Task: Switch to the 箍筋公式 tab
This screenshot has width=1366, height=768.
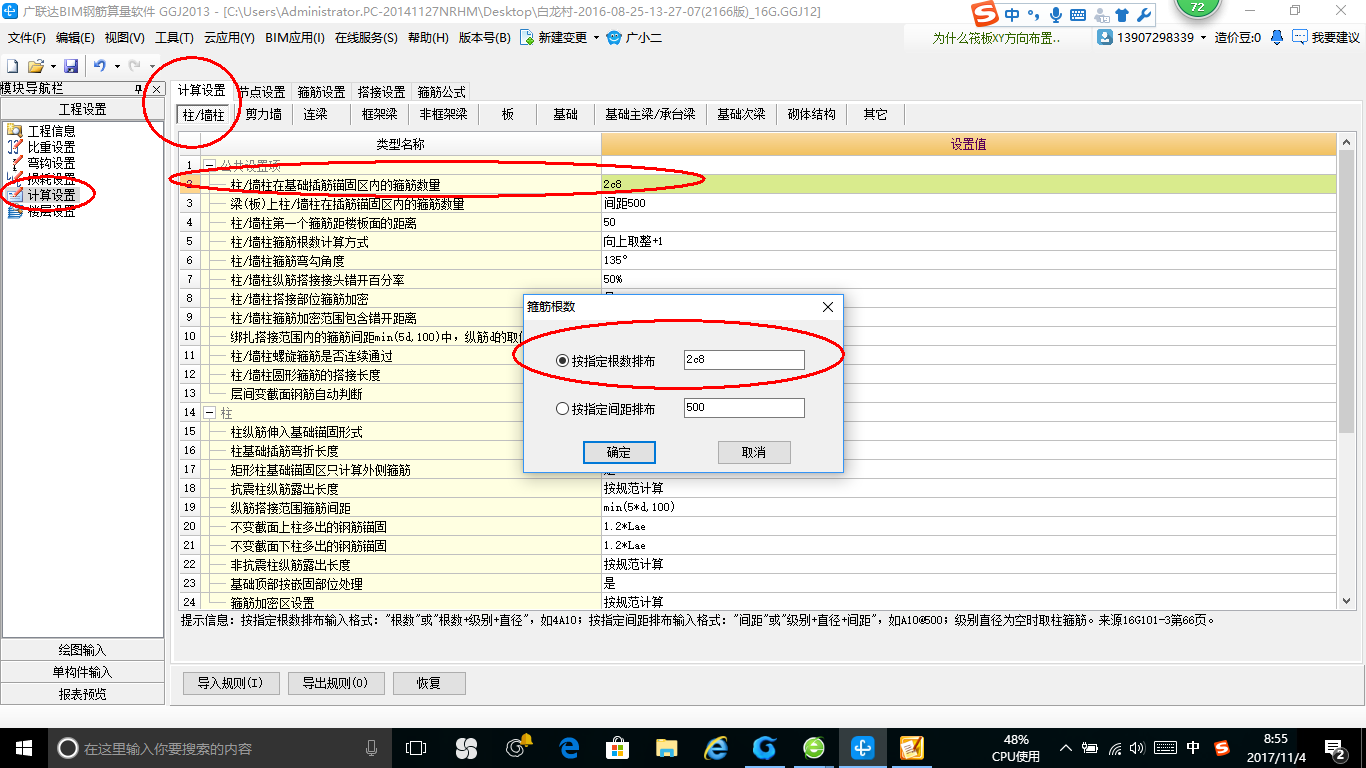Action: tap(441, 91)
